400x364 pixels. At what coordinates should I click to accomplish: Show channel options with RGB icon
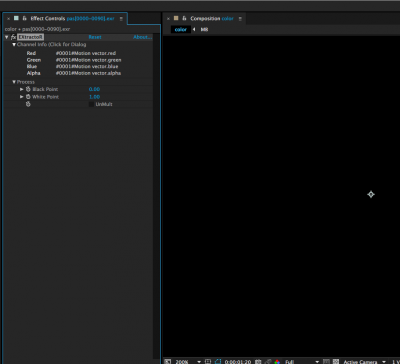[277, 362]
